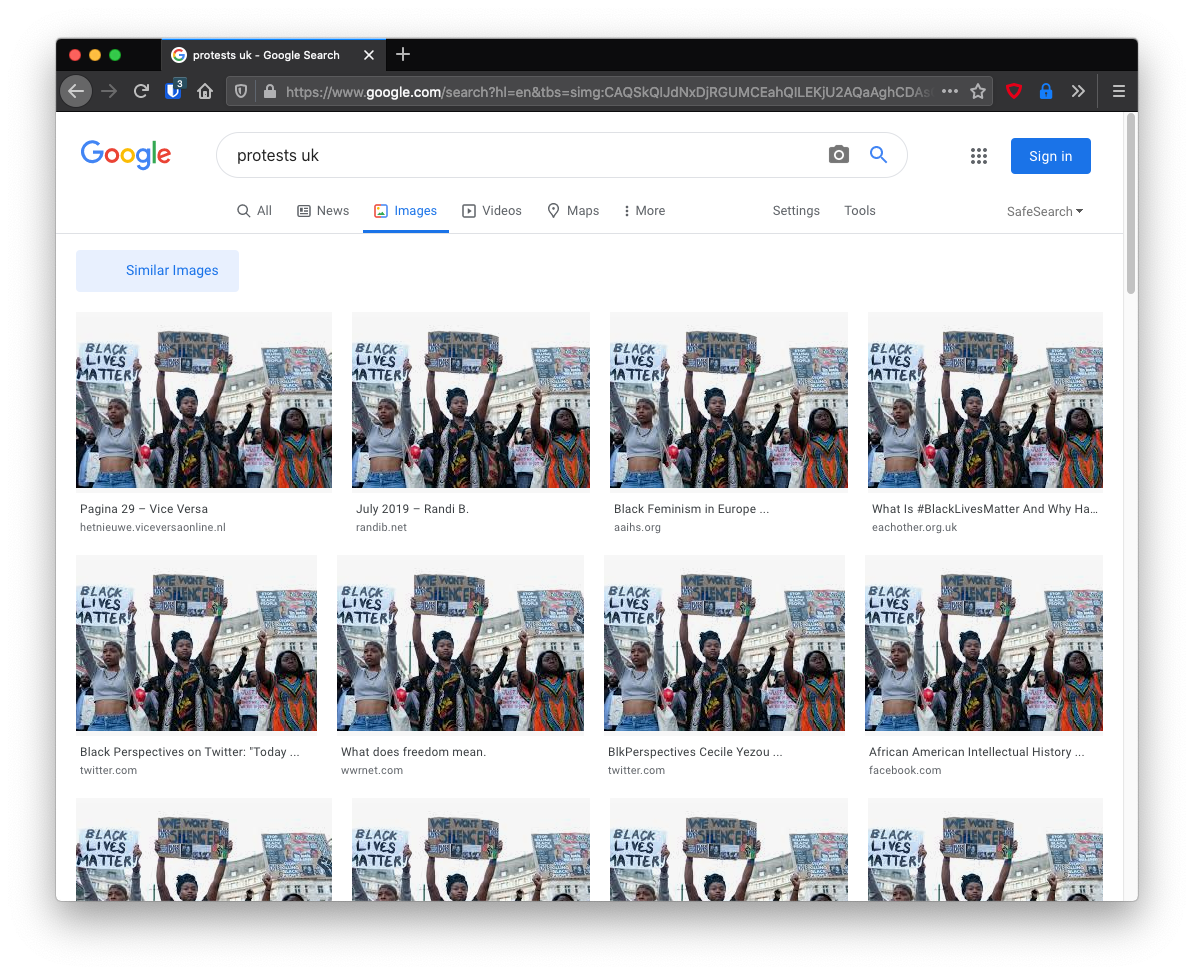Switch to the Maps tab

coord(573,211)
